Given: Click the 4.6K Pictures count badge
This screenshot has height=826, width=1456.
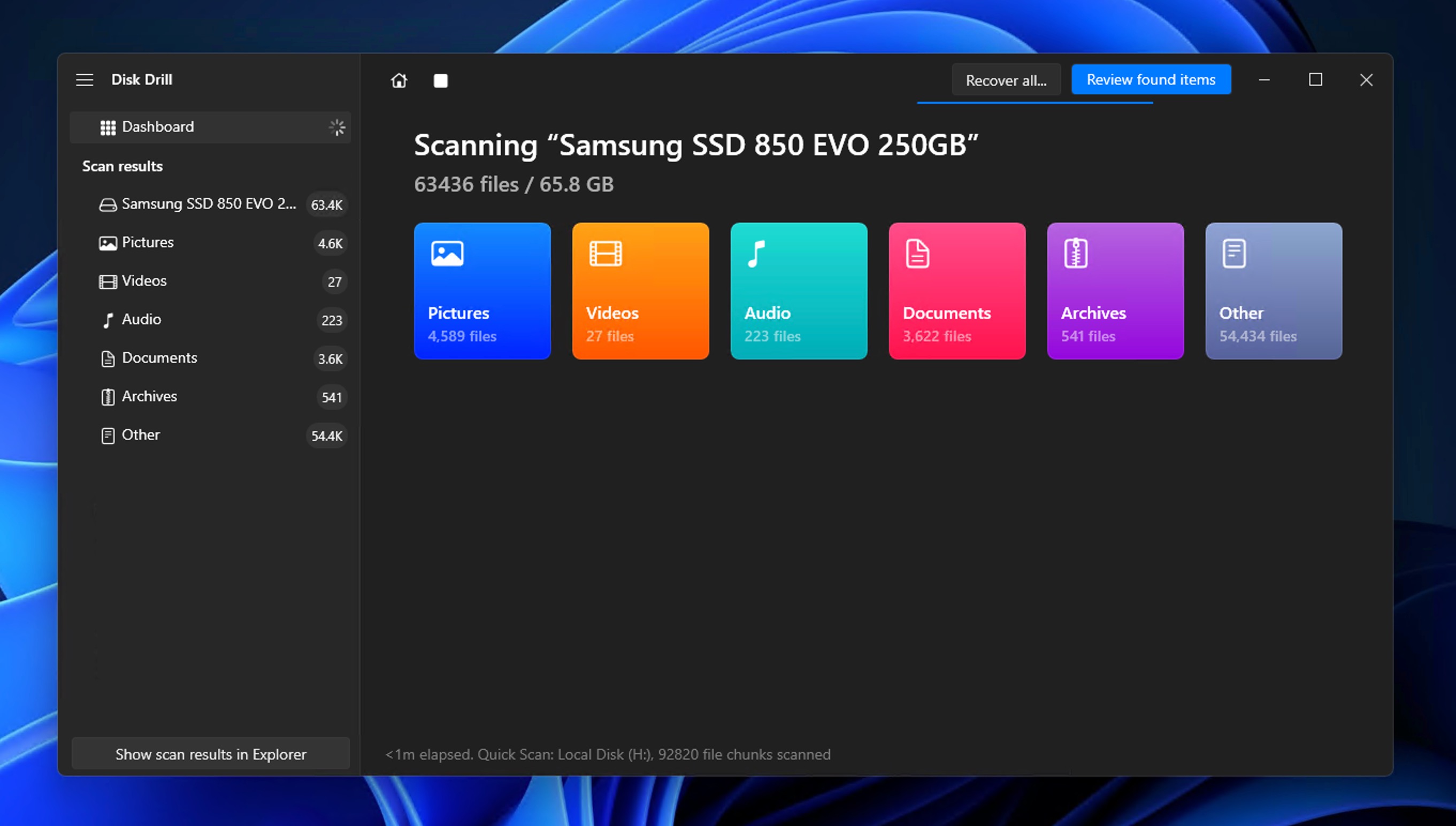Looking at the screenshot, I should (330, 243).
